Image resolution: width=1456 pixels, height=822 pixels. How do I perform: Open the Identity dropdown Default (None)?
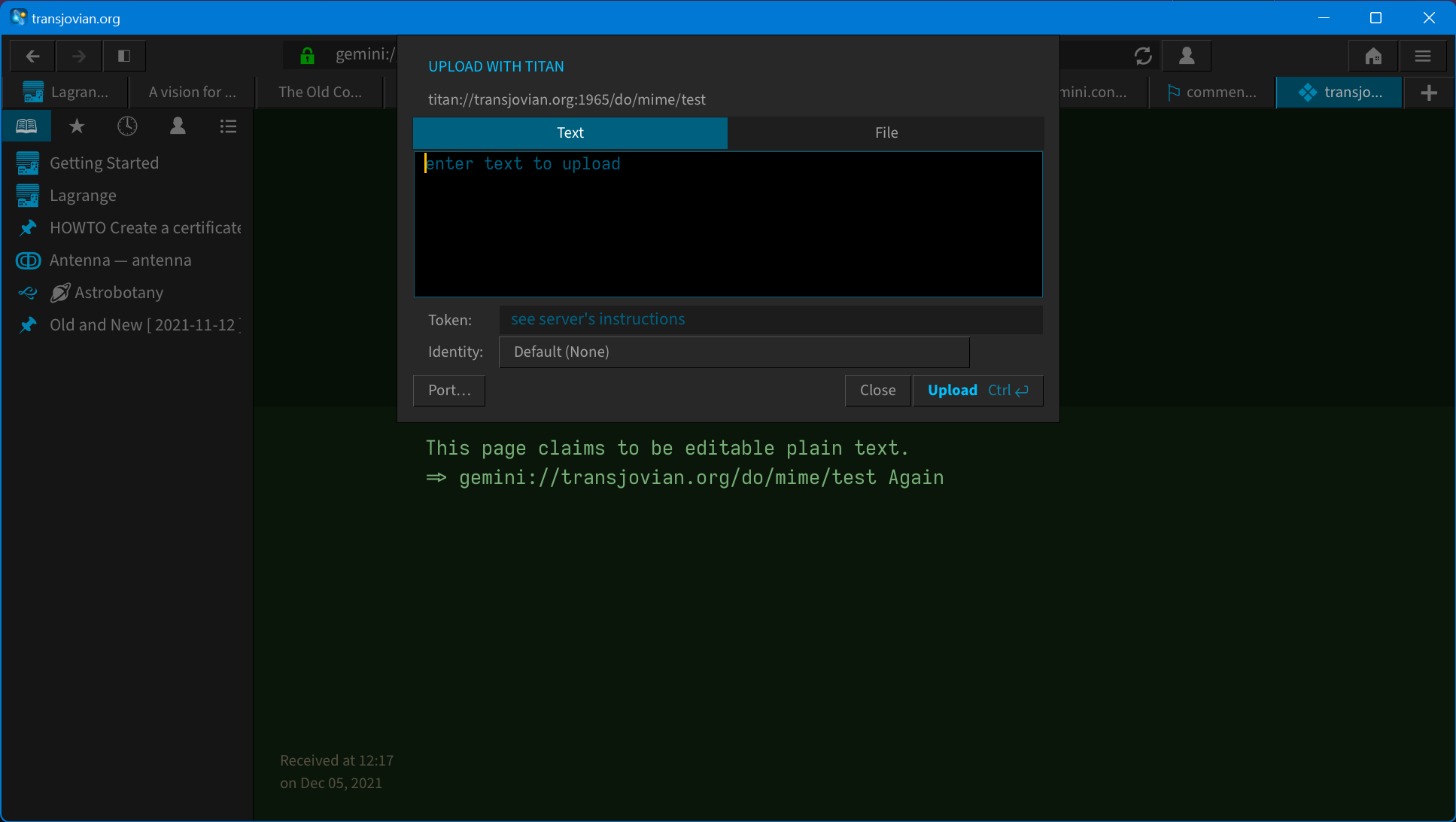pyautogui.click(x=734, y=352)
